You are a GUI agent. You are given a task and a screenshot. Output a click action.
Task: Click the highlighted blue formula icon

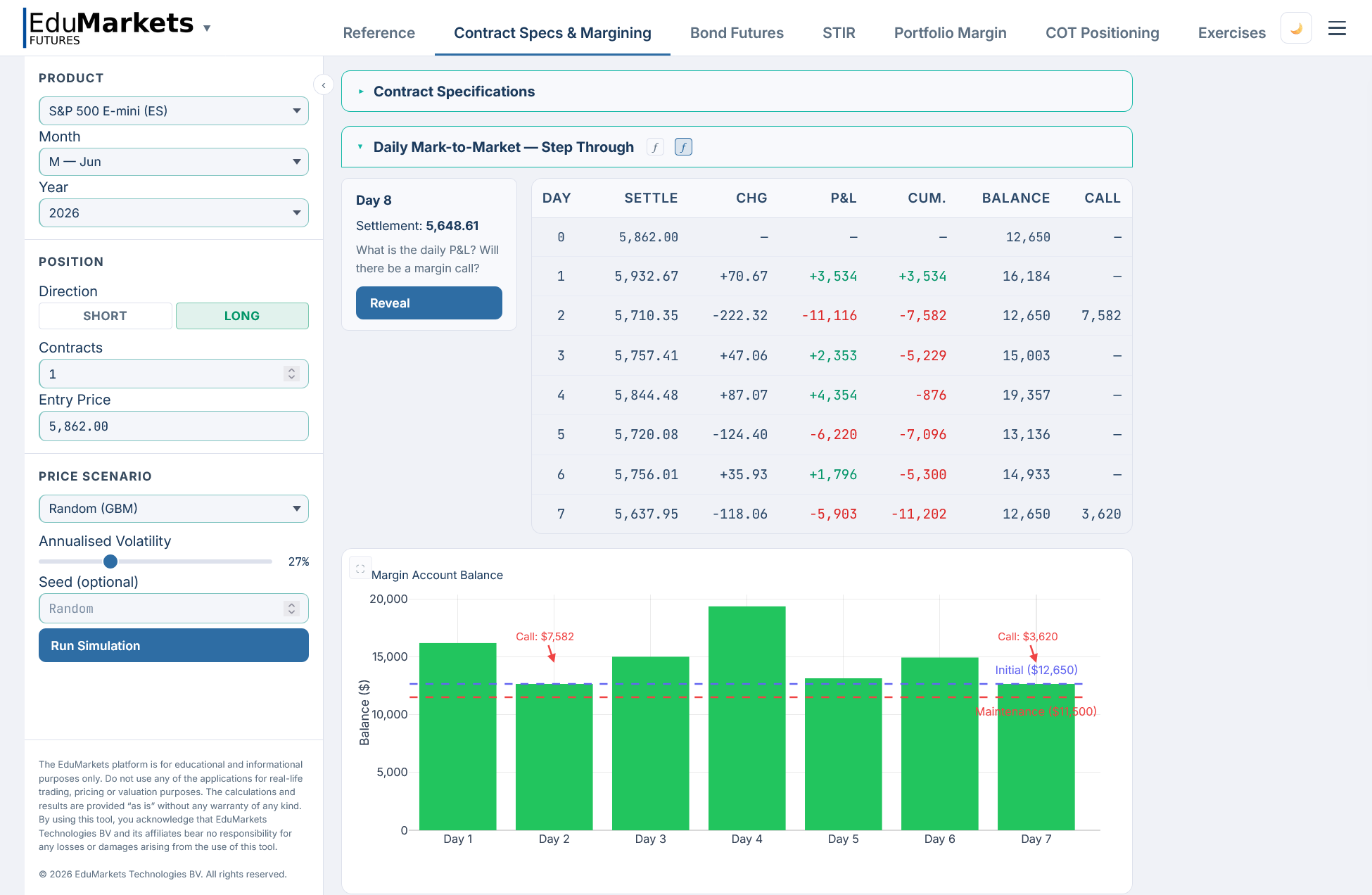click(683, 147)
